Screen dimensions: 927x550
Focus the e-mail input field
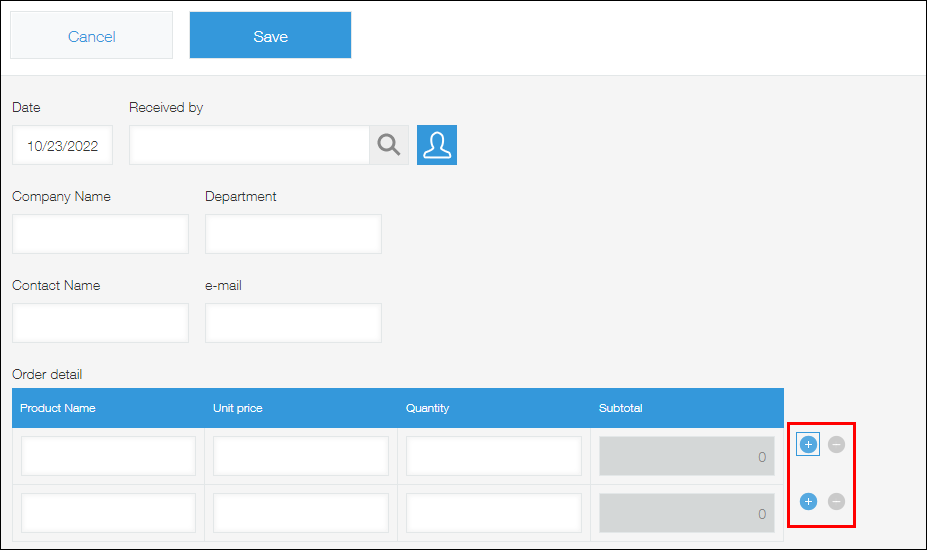(293, 323)
